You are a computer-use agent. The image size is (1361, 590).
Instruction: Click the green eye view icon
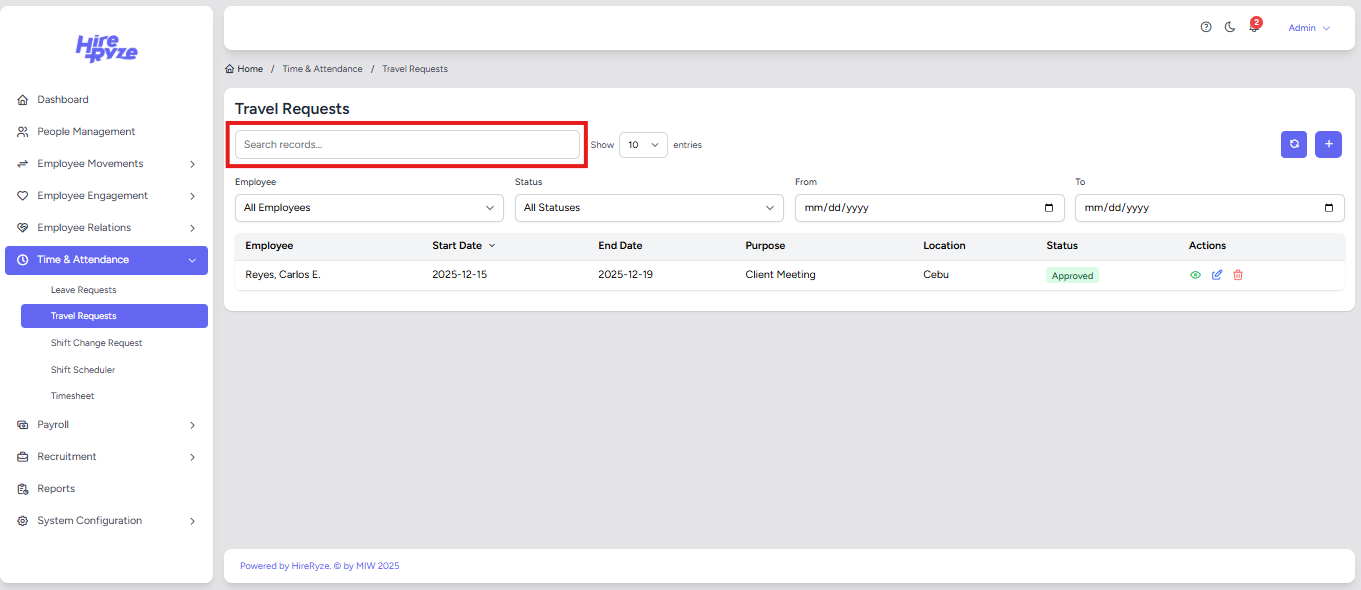pyautogui.click(x=1195, y=275)
